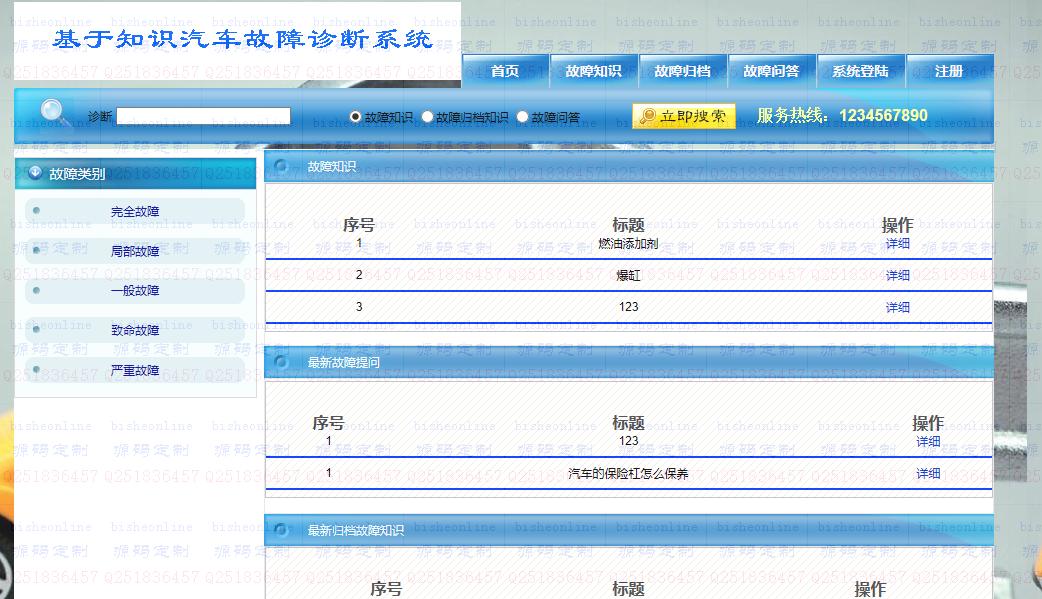
Task: Click the 最新归档故障知识 section header icon
Action: [281, 530]
